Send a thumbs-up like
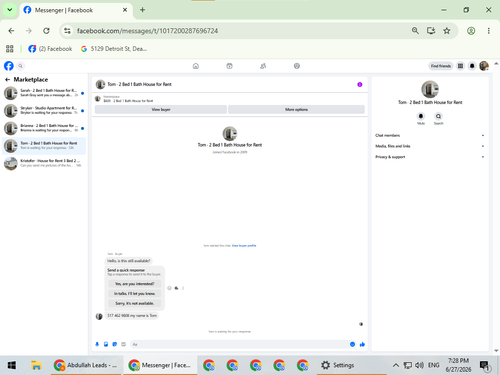Image resolution: width=500 pixels, height=375 pixels. coord(362,344)
